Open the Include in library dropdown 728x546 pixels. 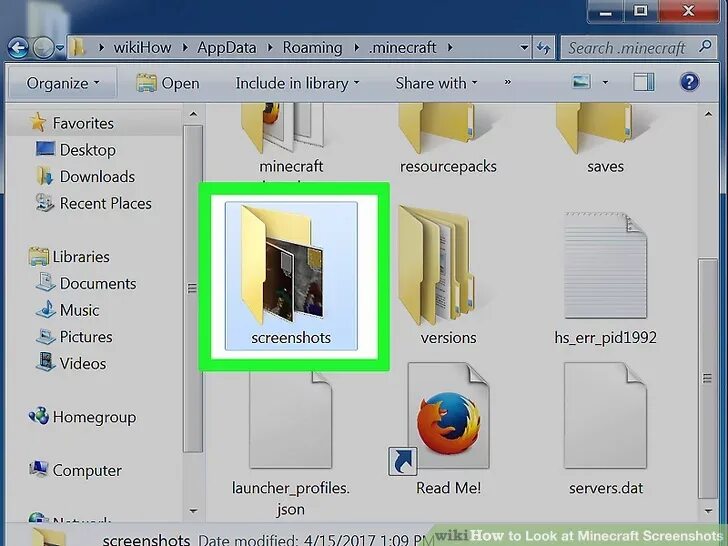coord(298,83)
